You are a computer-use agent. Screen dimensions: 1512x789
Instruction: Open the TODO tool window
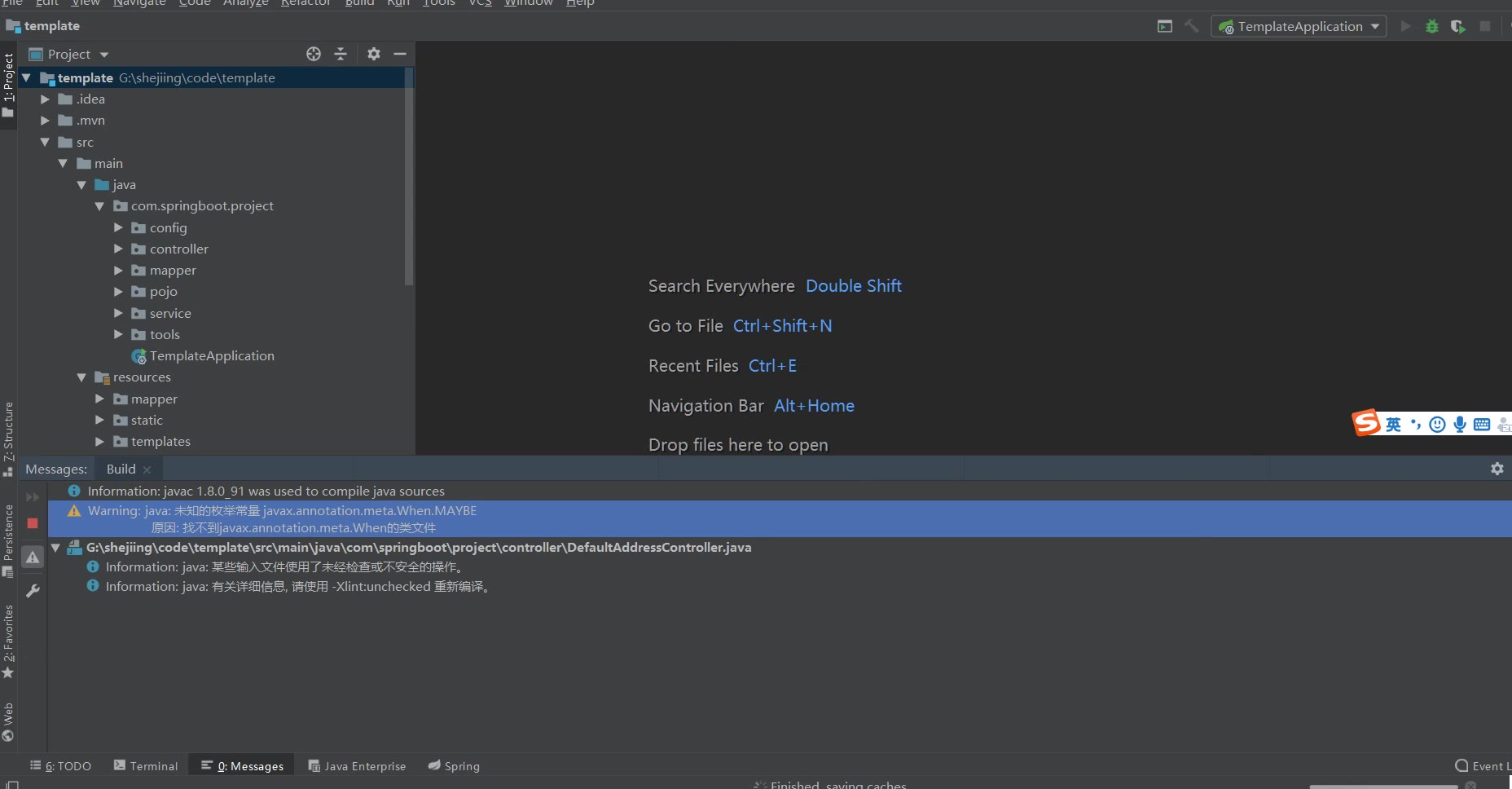pos(61,766)
